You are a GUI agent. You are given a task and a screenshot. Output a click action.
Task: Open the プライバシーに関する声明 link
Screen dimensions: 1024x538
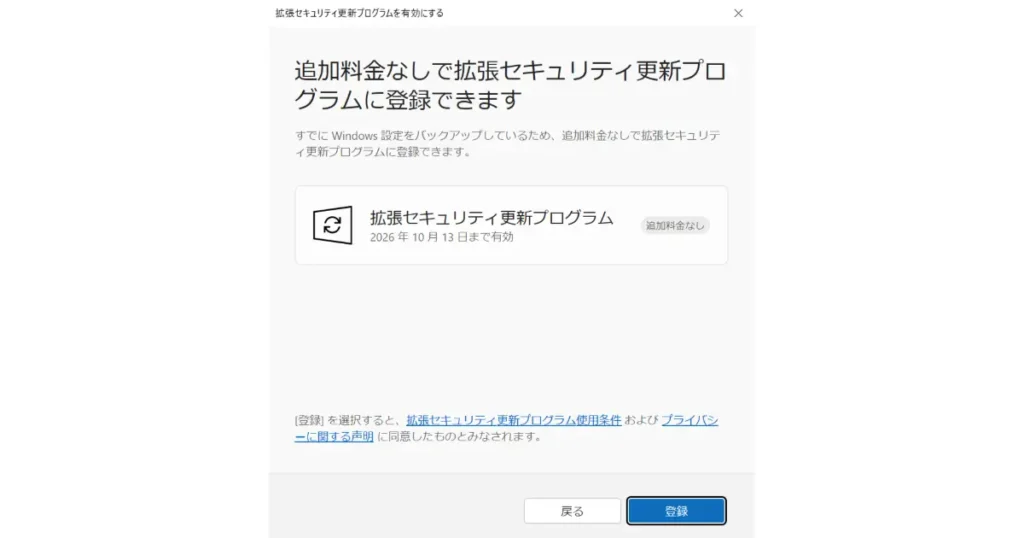[506, 428]
